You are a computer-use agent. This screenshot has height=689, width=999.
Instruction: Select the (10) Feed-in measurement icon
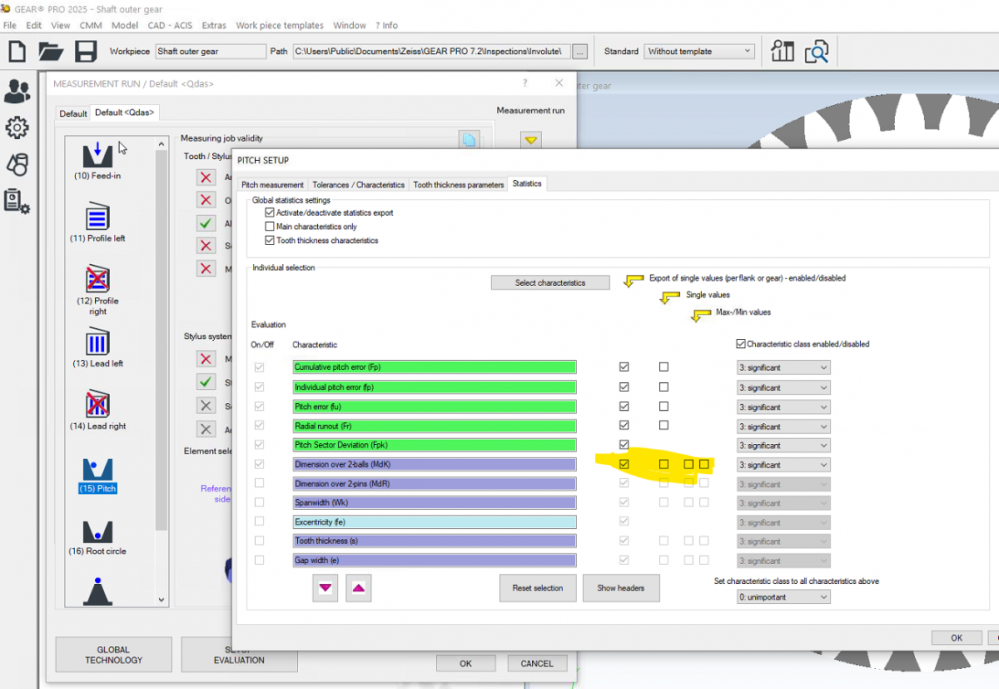coord(97,155)
